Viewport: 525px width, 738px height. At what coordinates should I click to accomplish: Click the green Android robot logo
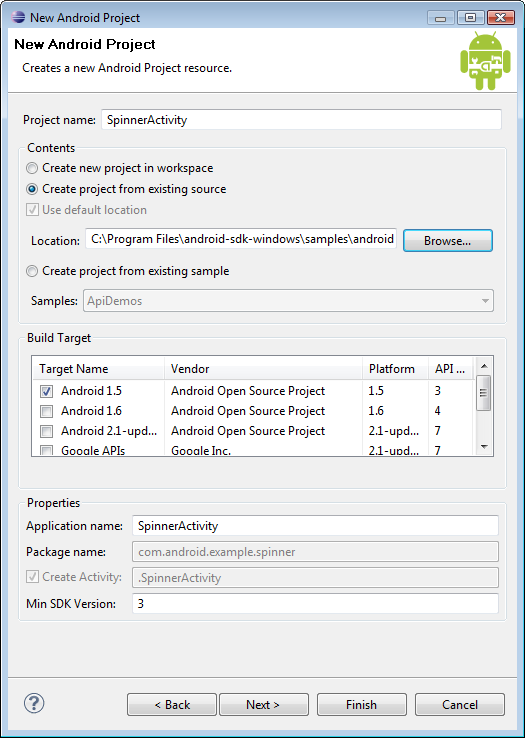[x=485, y=60]
